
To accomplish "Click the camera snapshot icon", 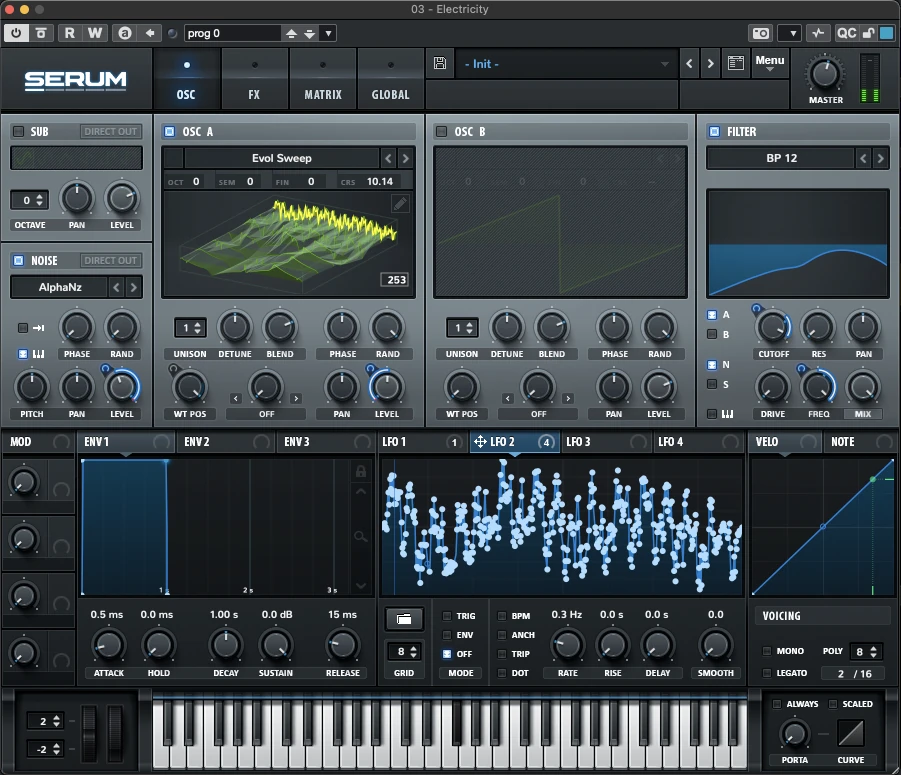I will click(761, 33).
